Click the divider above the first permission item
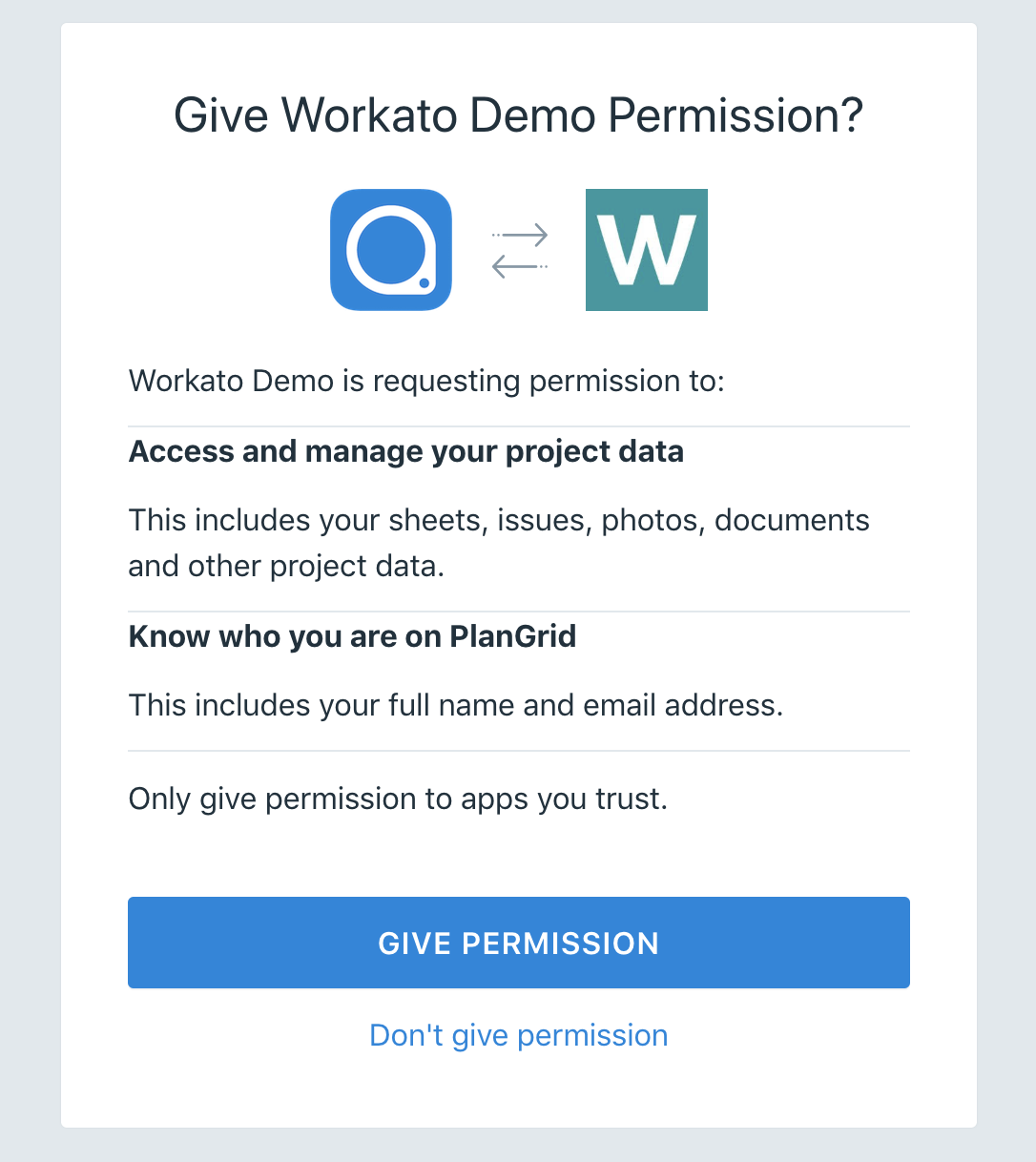Image resolution: width=1036 pixels, height=1162 pixels. pos(518,420)
